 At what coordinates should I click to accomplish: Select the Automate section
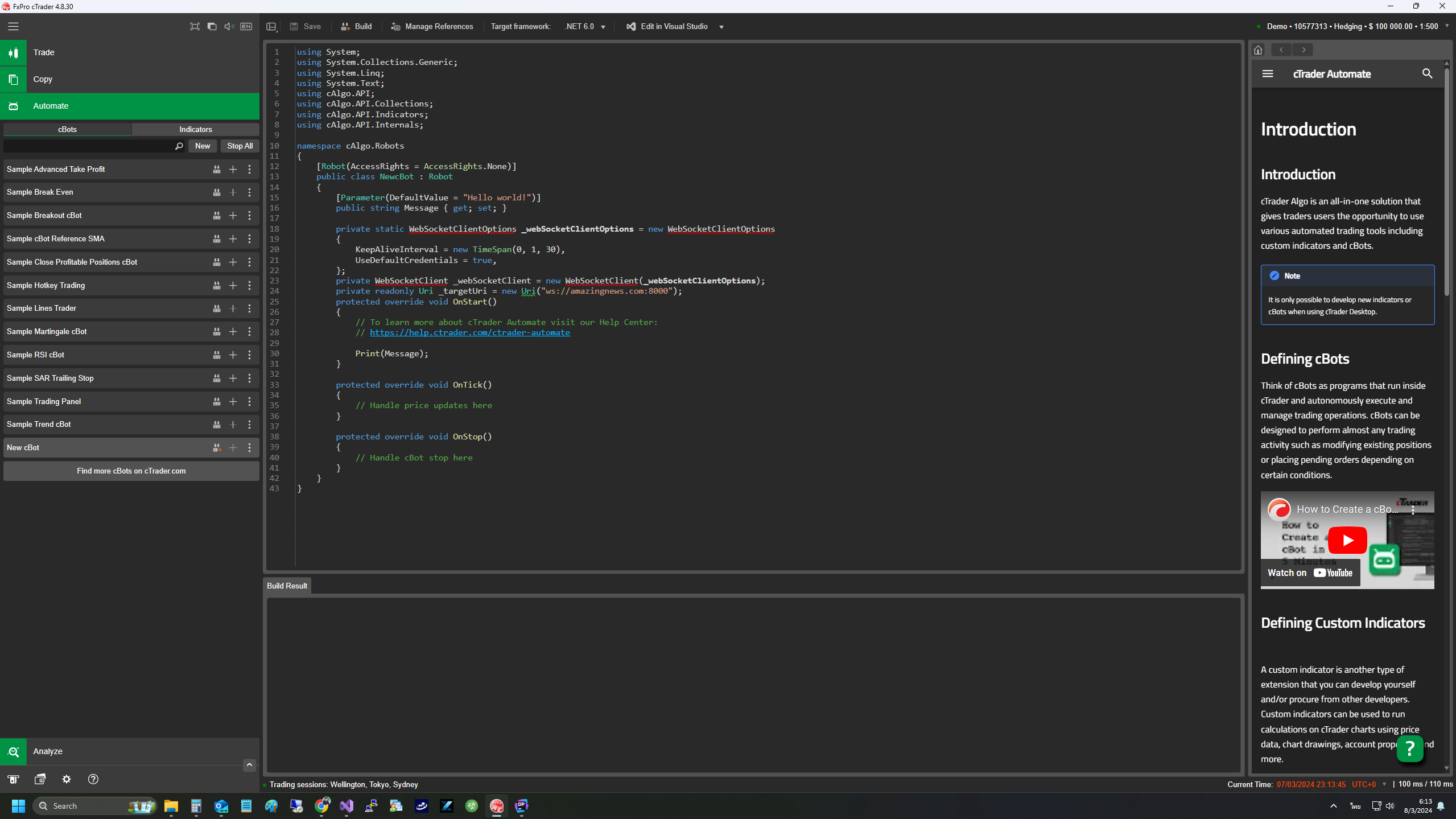130,106
